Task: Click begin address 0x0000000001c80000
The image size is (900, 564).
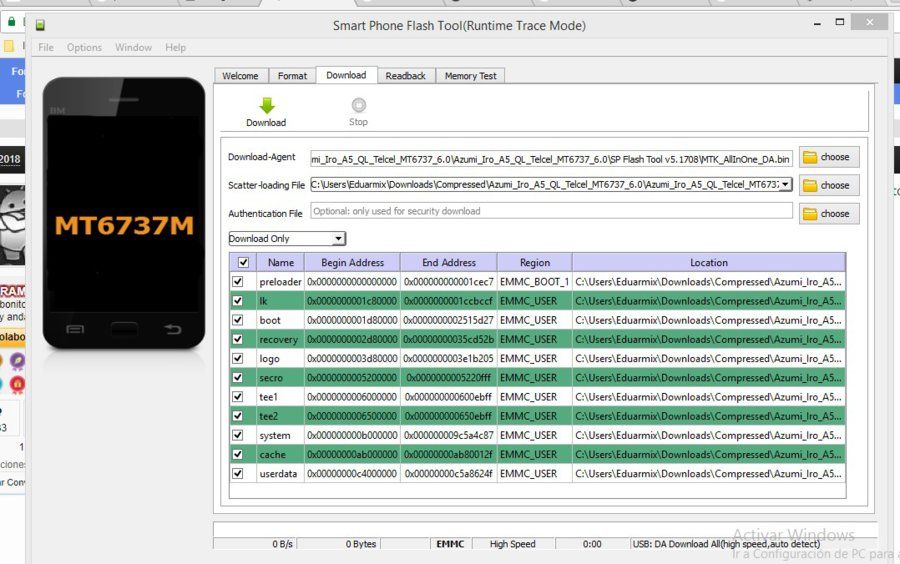Action: point(352,301)
